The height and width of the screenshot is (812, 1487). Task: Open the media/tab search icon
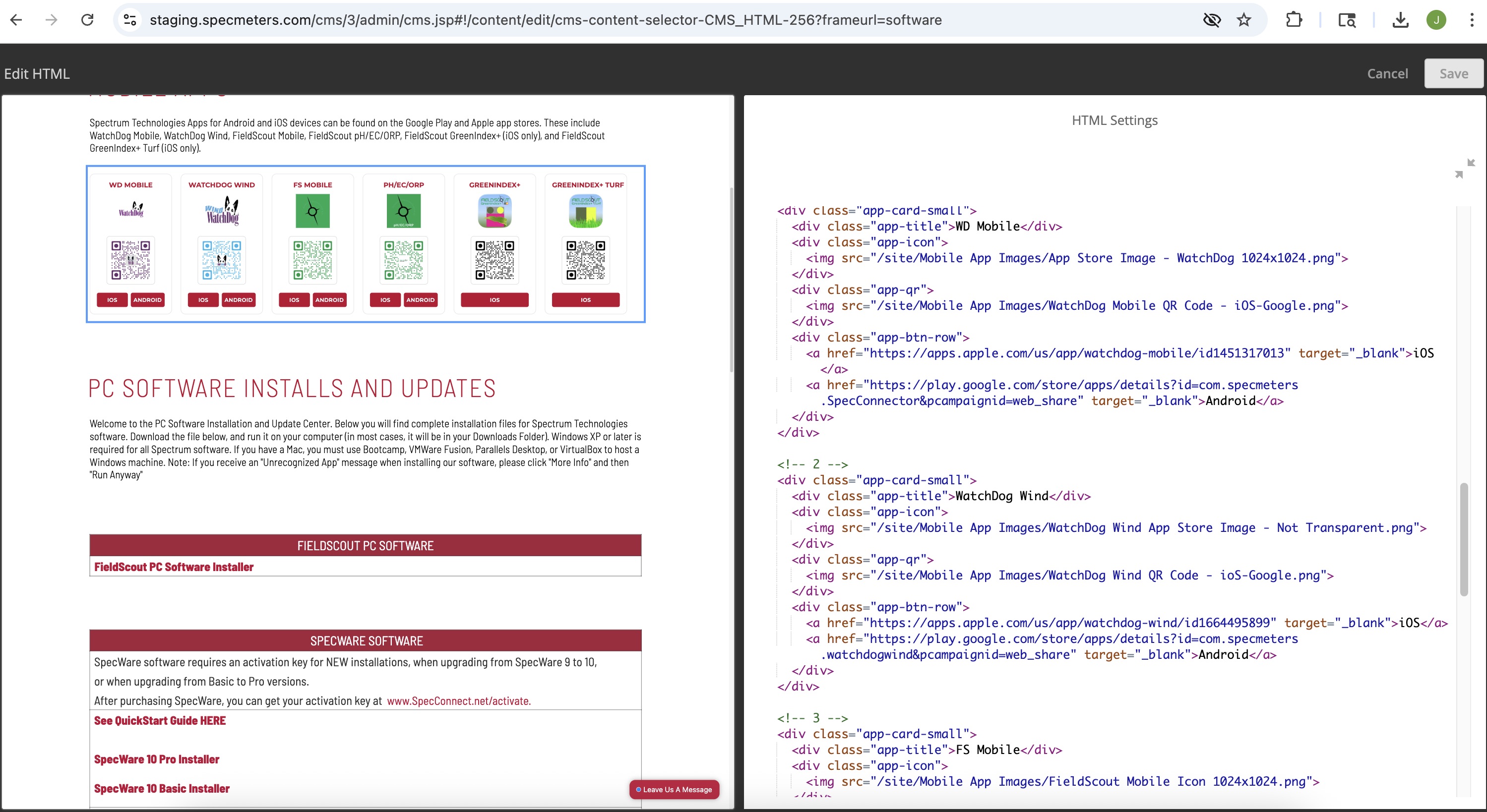click(x=1347, y=20)
